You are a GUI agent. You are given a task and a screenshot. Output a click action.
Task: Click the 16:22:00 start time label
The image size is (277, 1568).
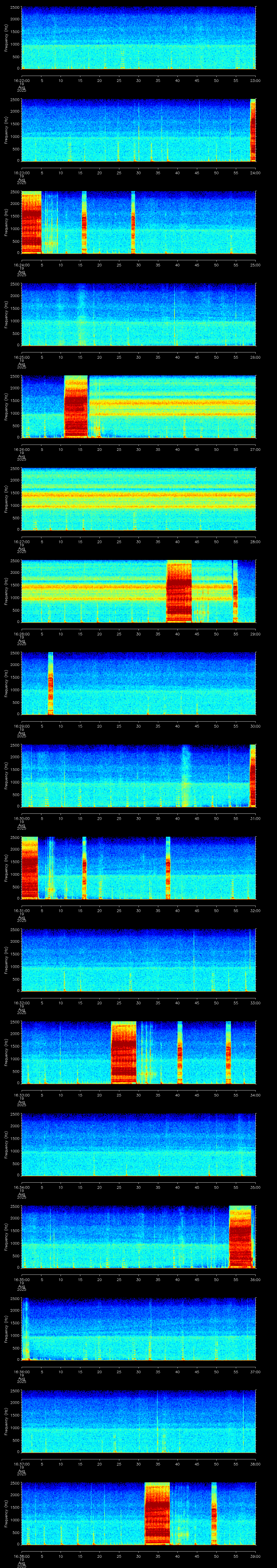[x=21, y=80]
